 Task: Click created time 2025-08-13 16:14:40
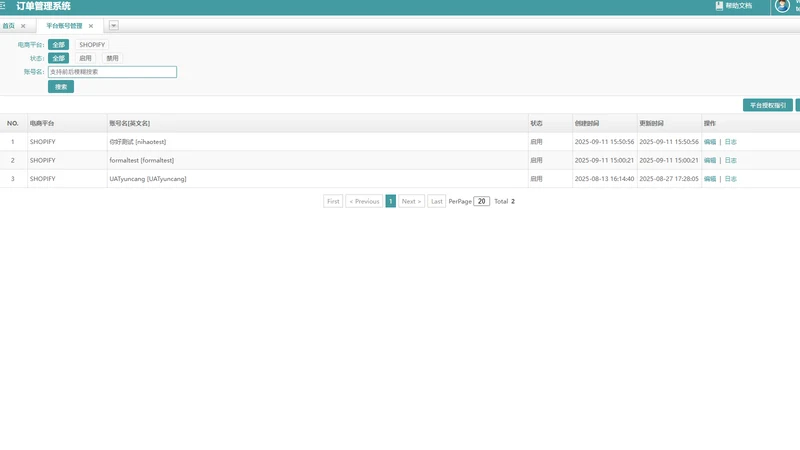604,179
